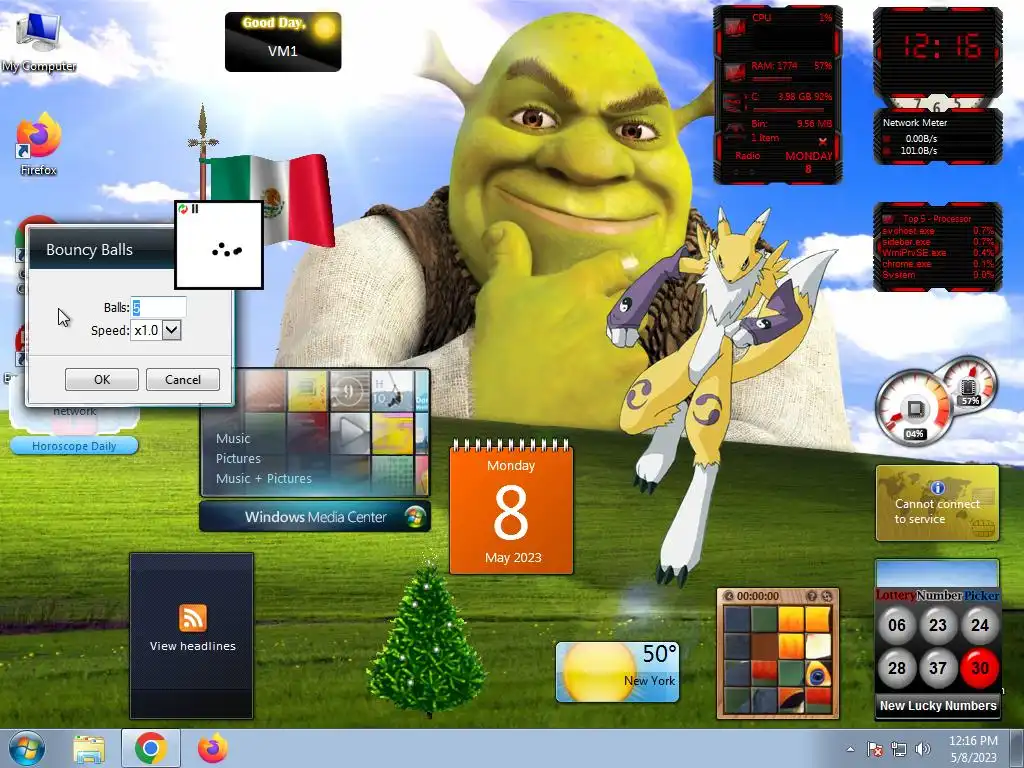Click lottery ball number 37
1024x768 pixels.
tap(938, 667)
